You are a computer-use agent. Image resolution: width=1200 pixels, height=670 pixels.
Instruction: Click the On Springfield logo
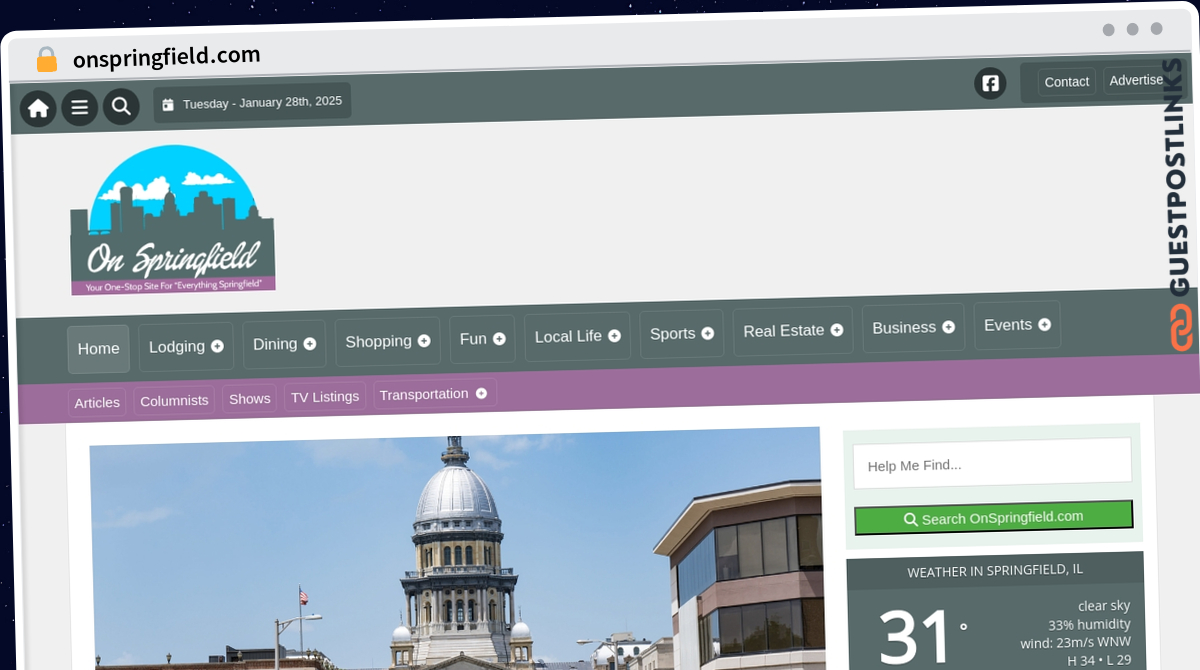click(x=173, y=220)
